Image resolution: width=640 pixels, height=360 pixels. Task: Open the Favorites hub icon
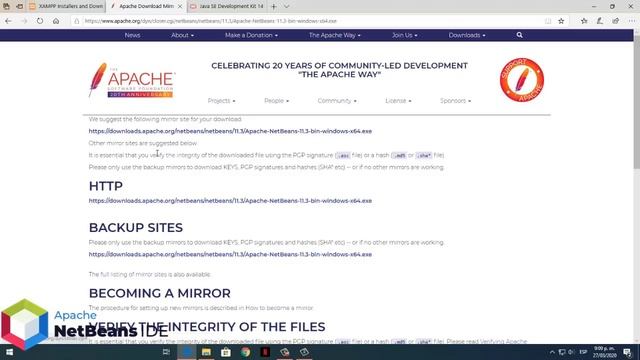click(x=584, y=21)
